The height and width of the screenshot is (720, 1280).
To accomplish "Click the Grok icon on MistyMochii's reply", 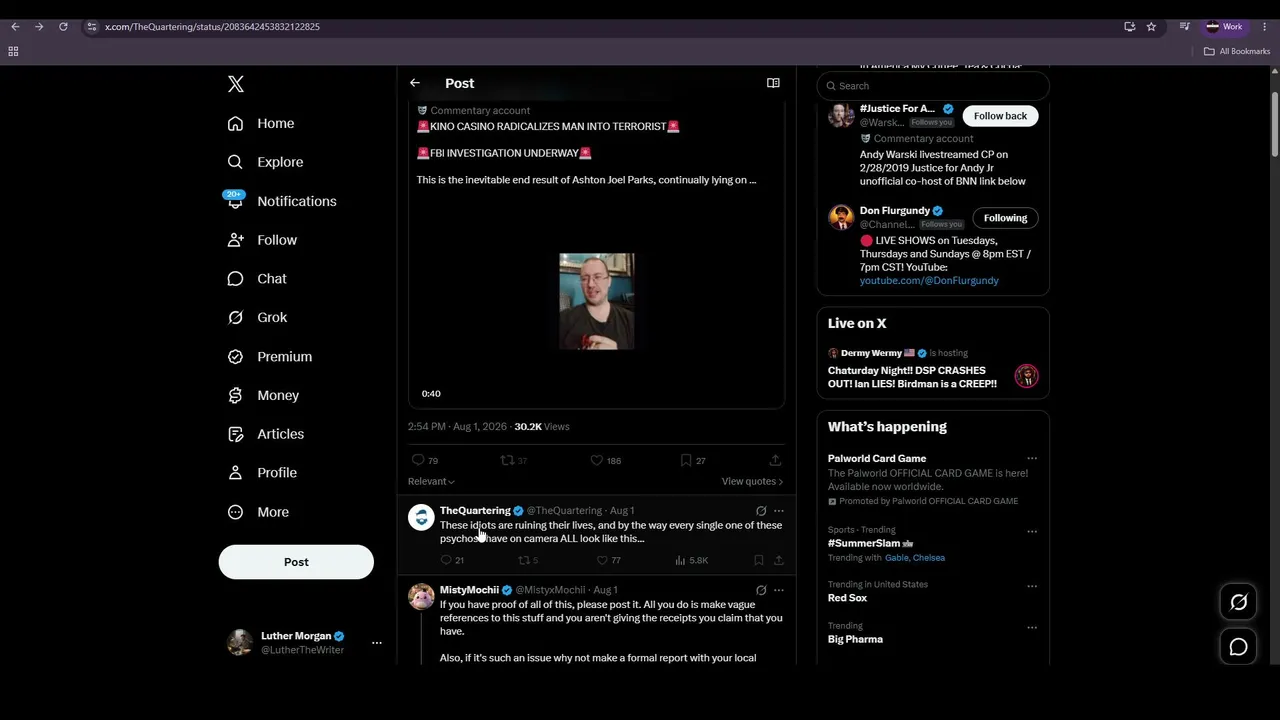I will [761, 590].
